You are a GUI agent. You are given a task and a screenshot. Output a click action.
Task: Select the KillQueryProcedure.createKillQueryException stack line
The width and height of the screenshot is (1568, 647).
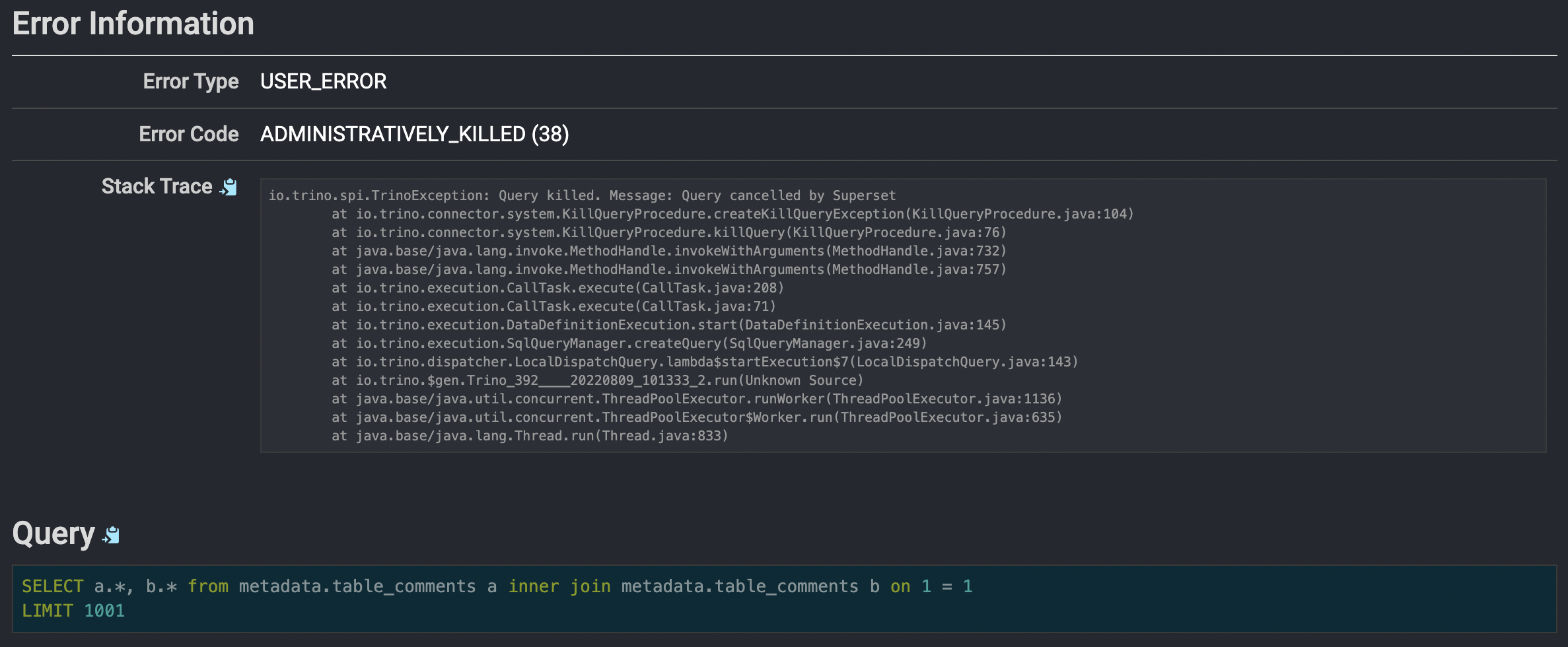coord(732,214)
